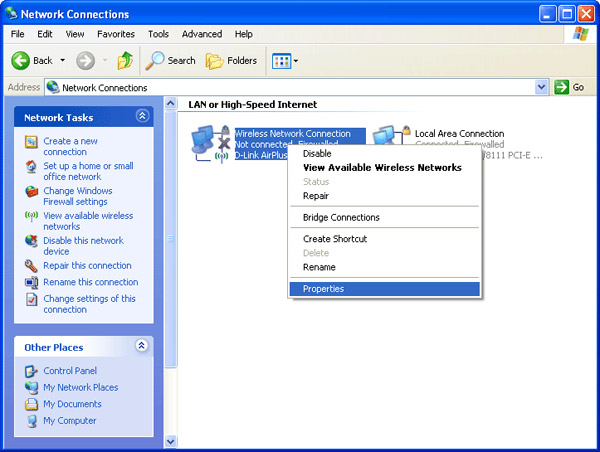This screenshot has width=600, height=452.
Task: Click the Up folder toolbar icon
Action: tap(125, 61)
